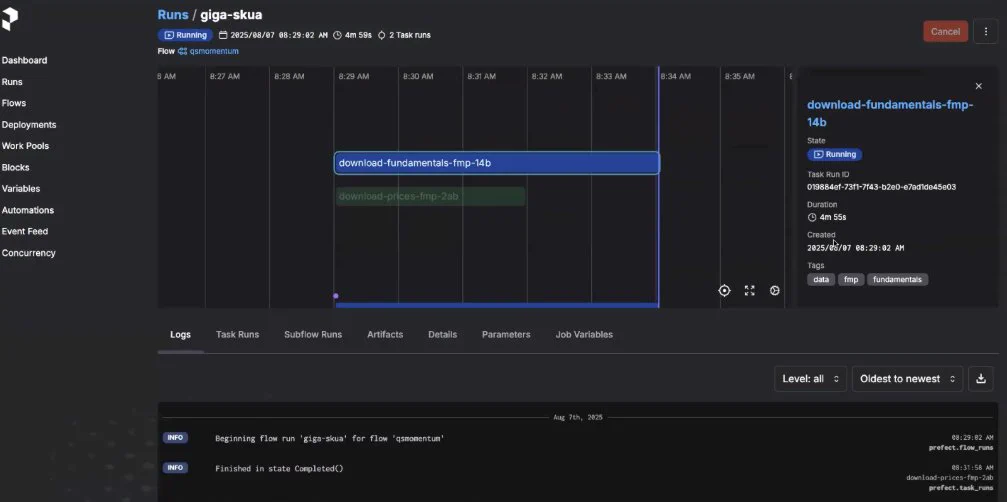This screenshot has width=1007, height=502.
Task: Click the 'fmp' tag chip
Action: coord(851,280)
